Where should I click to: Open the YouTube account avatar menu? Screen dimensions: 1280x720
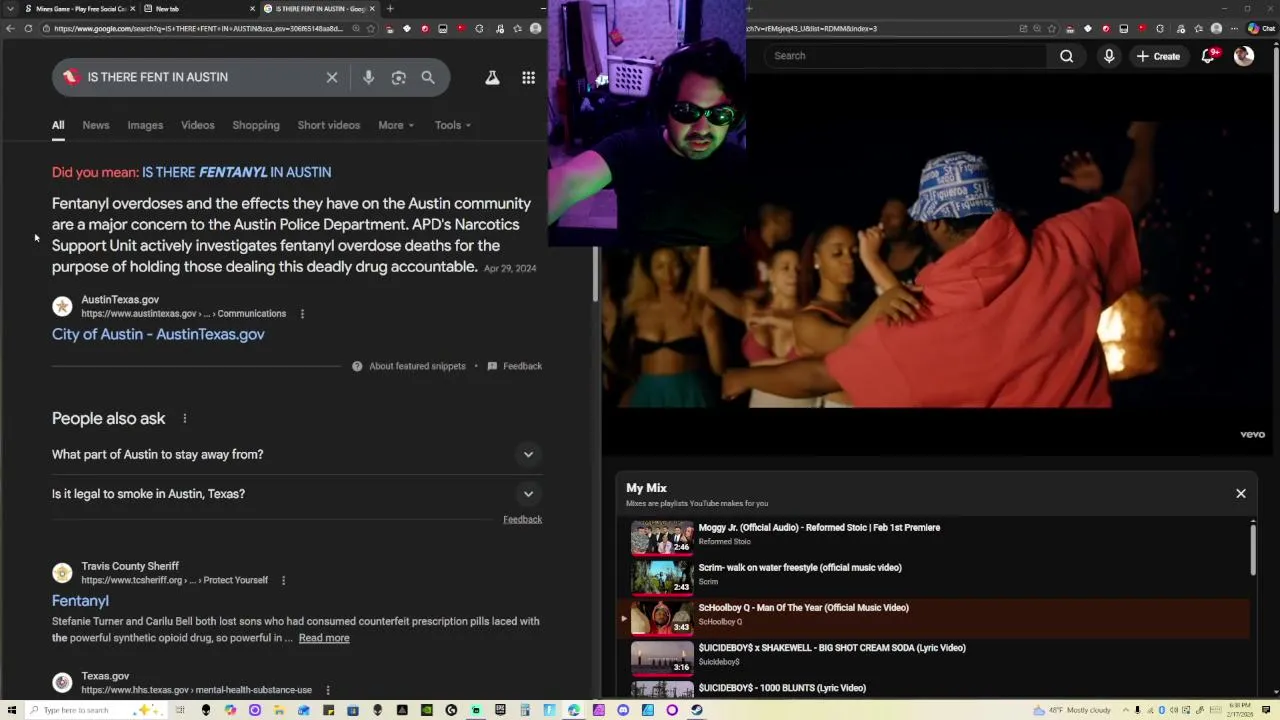pos(1244,56)
